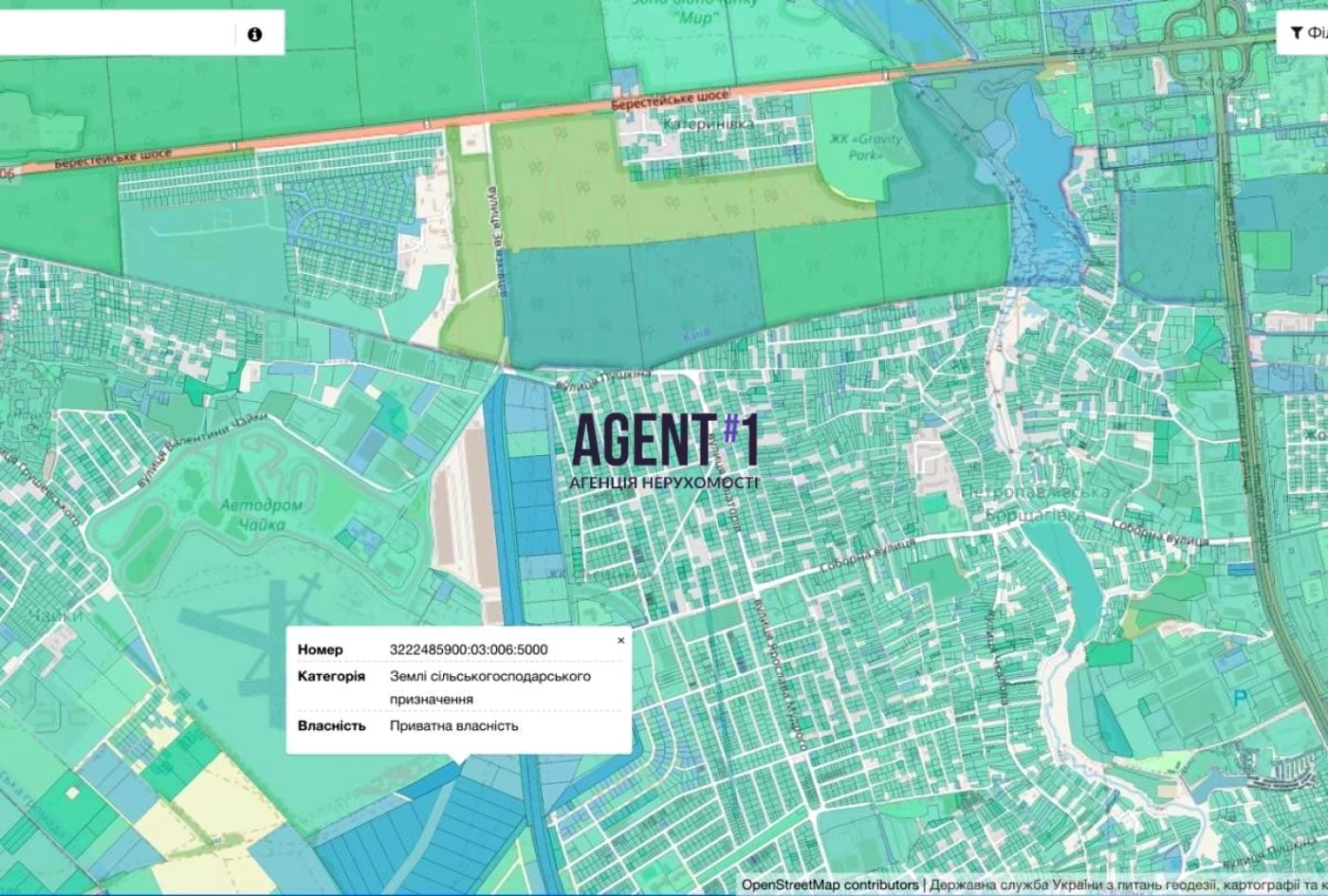Click the Катеринівка village label
The height and width of the screenshot is (896, 1328).
[709, 124]
